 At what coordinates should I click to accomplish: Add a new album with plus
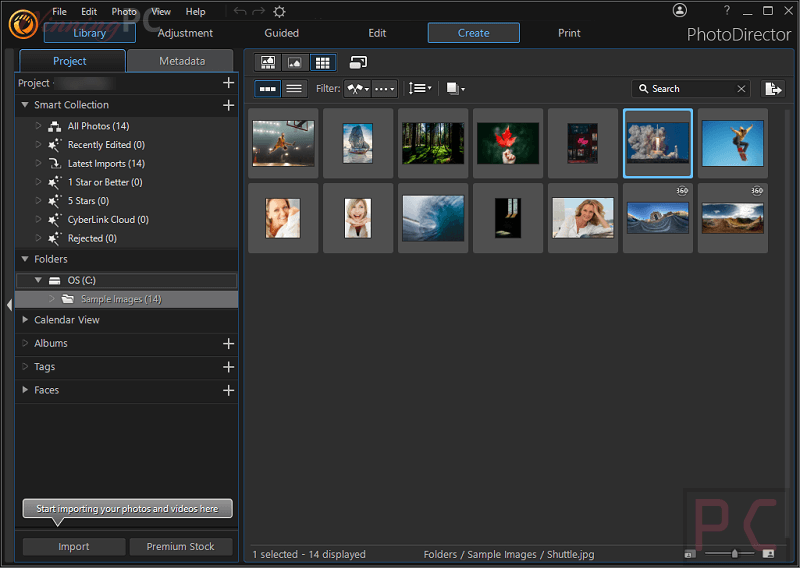point(229,343)
